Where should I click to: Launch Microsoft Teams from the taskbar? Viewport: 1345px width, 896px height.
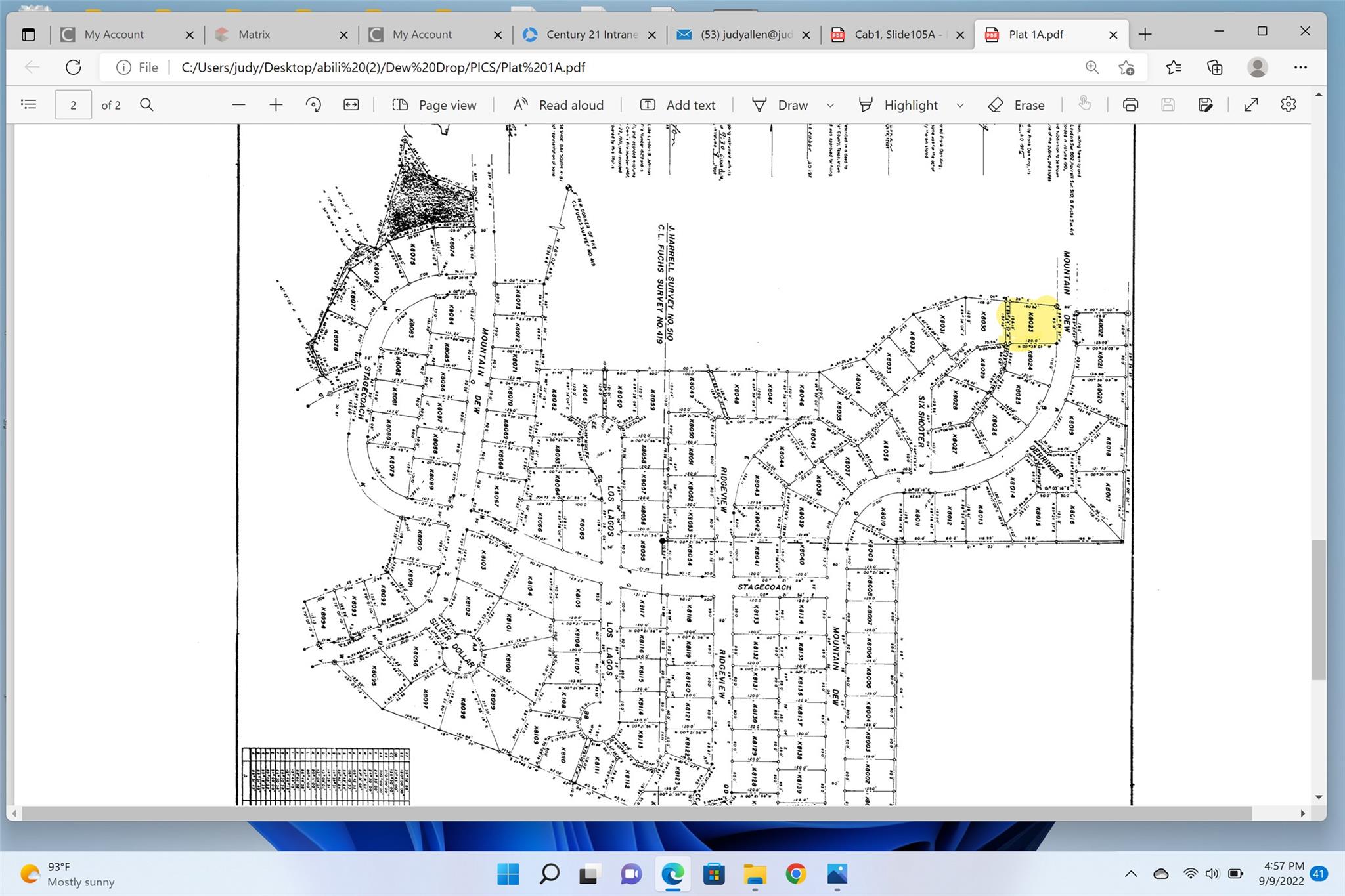tap(631, 873)
